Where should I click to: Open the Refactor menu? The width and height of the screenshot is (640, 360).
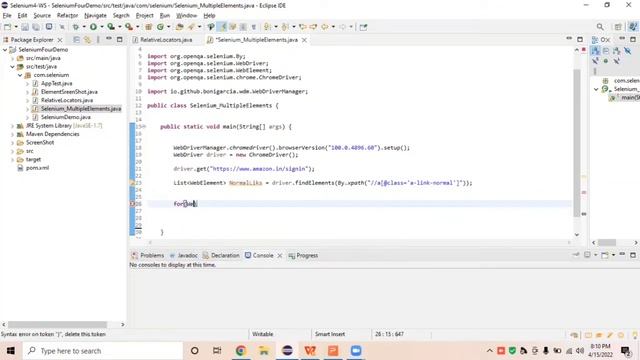click(67, 16)
